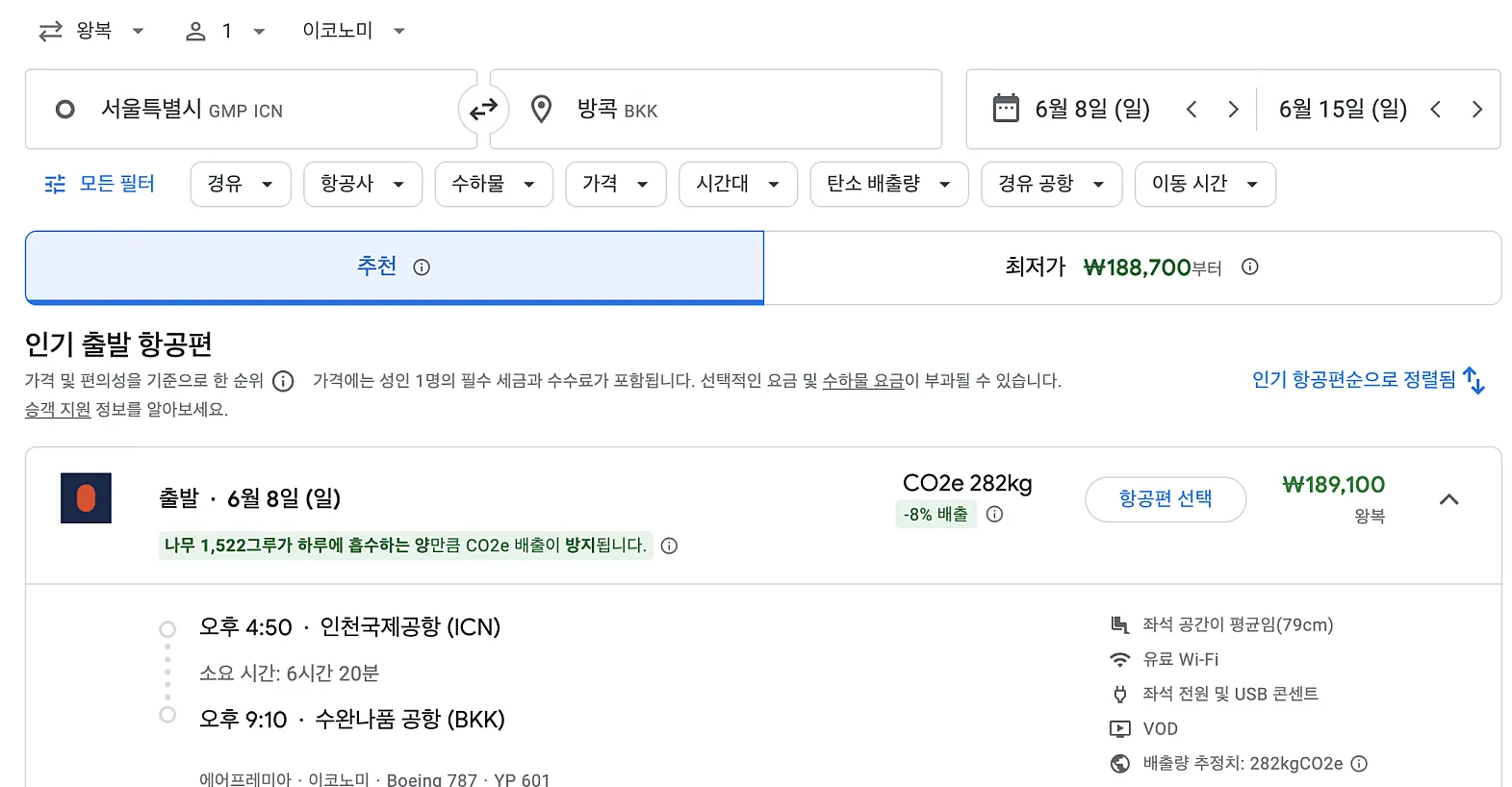The width and height of the screenshot is (1512, 787).
Task: Expand the 항공사 filter dropdown
Action: click(363, 184)
